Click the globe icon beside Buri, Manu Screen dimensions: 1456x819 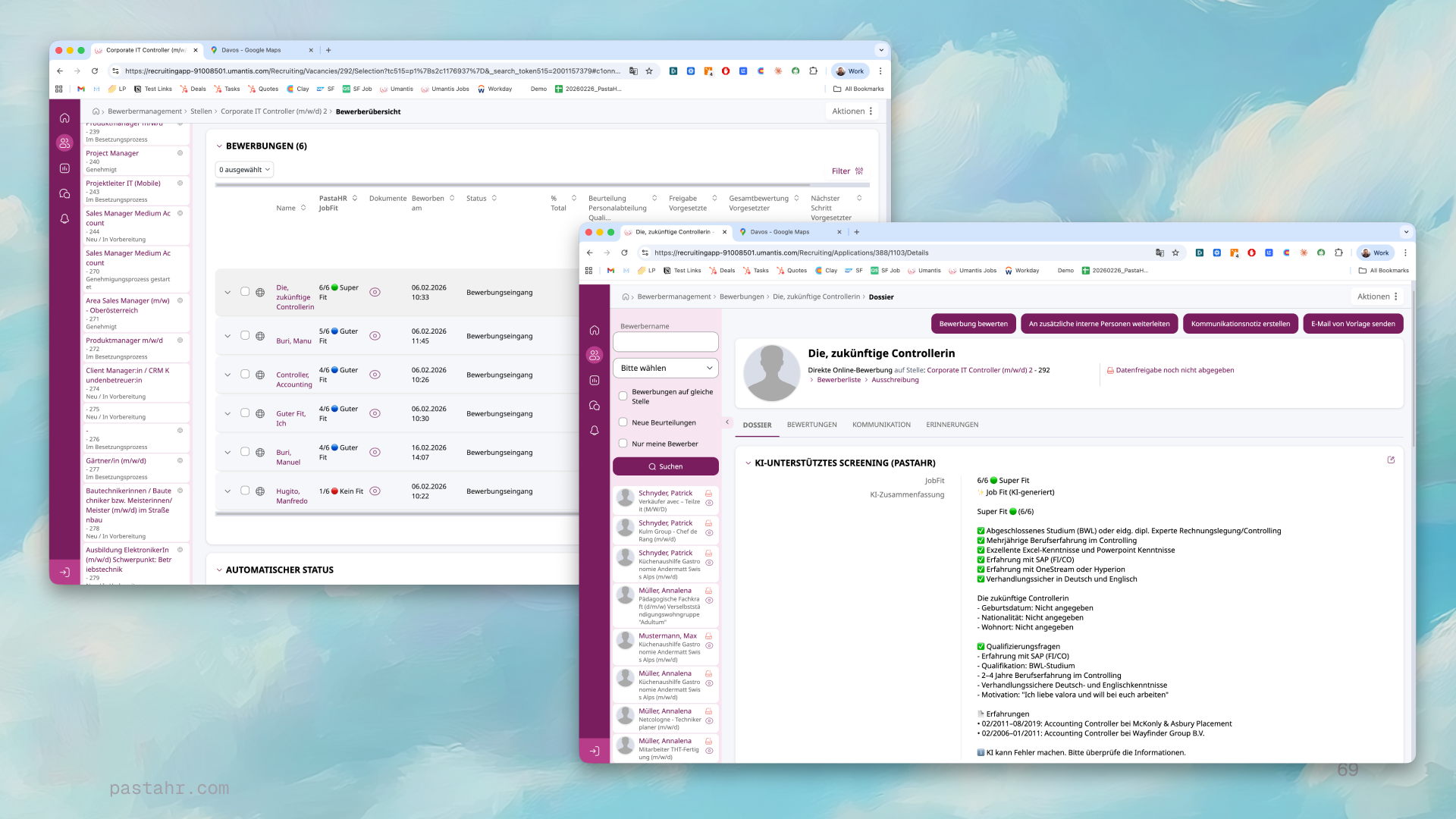click(x=260, y=336)
